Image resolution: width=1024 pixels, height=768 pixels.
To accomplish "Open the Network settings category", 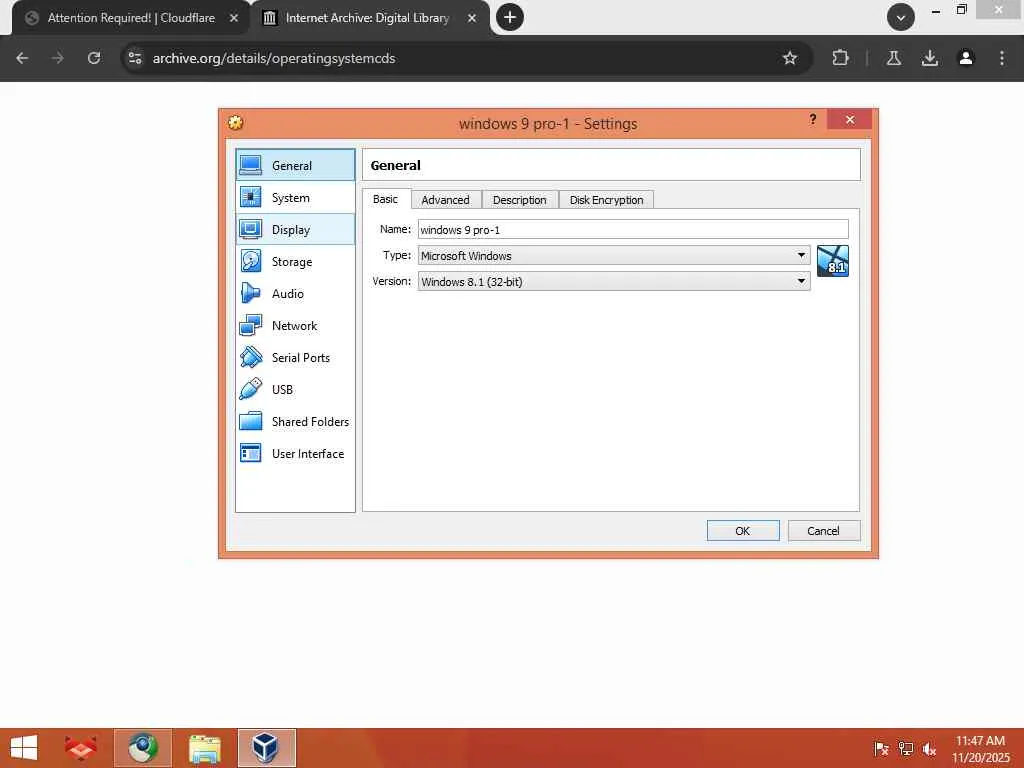I will (x=295, y=325).
